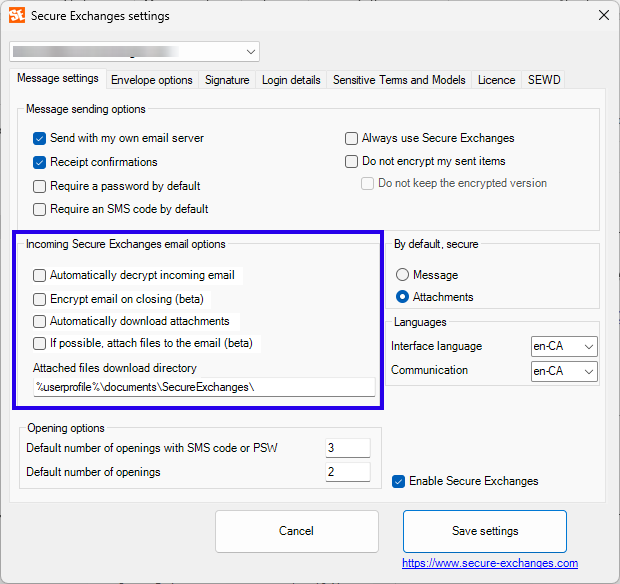Image resolution: width=620 pixels, height=584 pixels.
Task: Open the Communication language dropdown
Action: pos(564,371)
